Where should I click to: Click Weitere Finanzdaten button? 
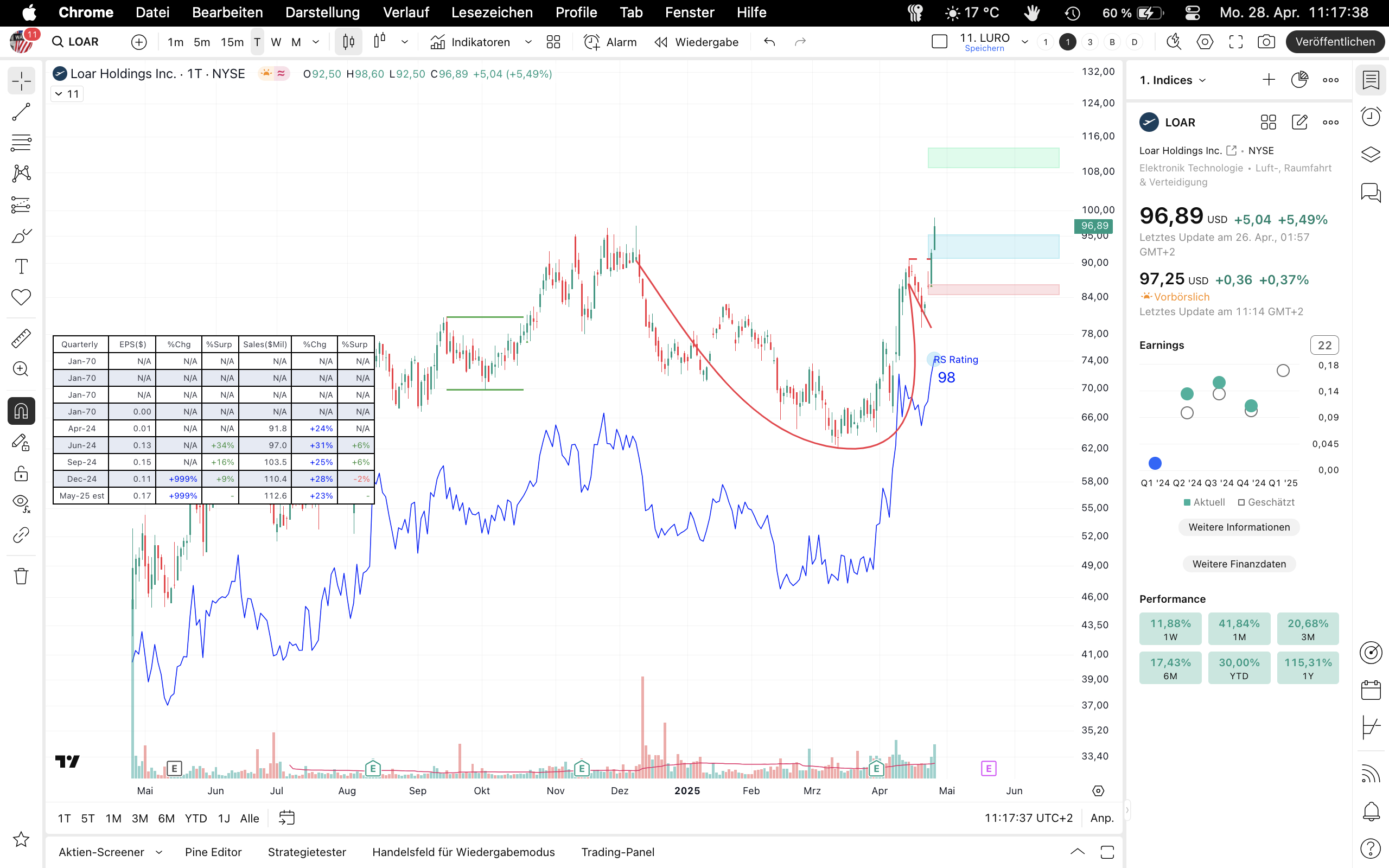coord(1239,564)
